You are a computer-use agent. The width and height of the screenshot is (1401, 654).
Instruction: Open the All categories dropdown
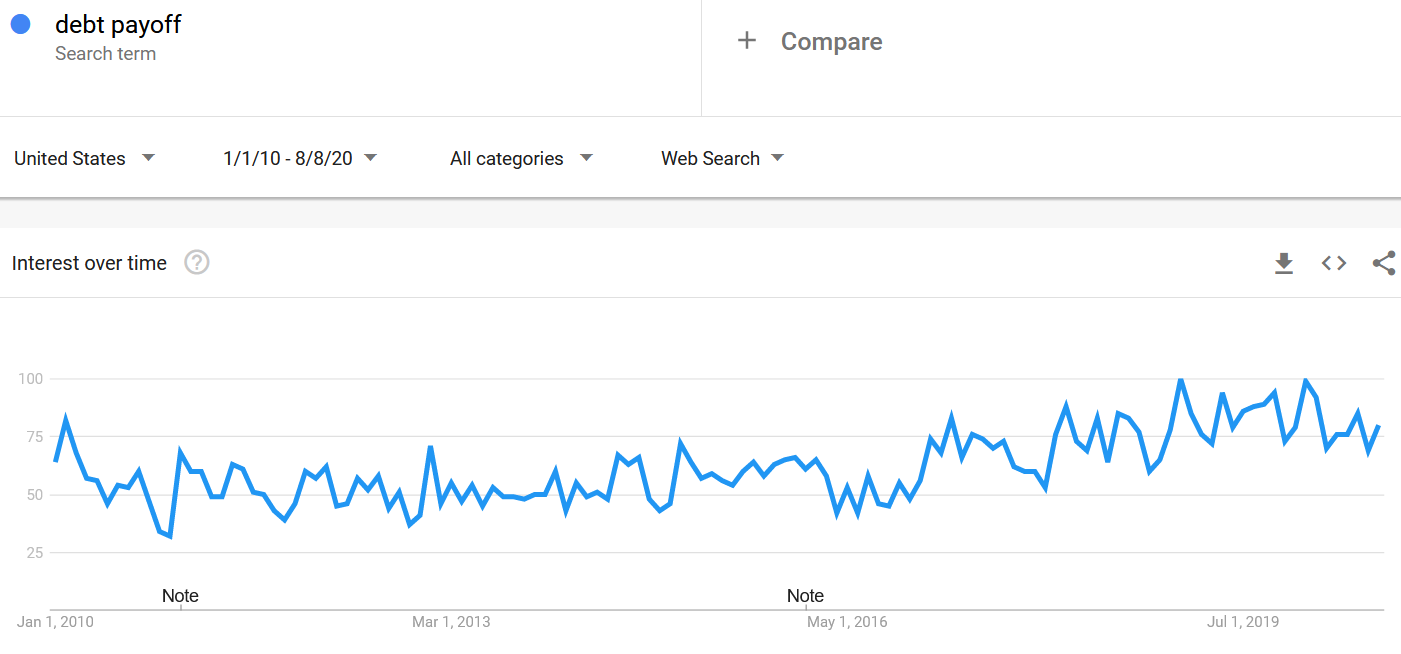tap(521, 158)
